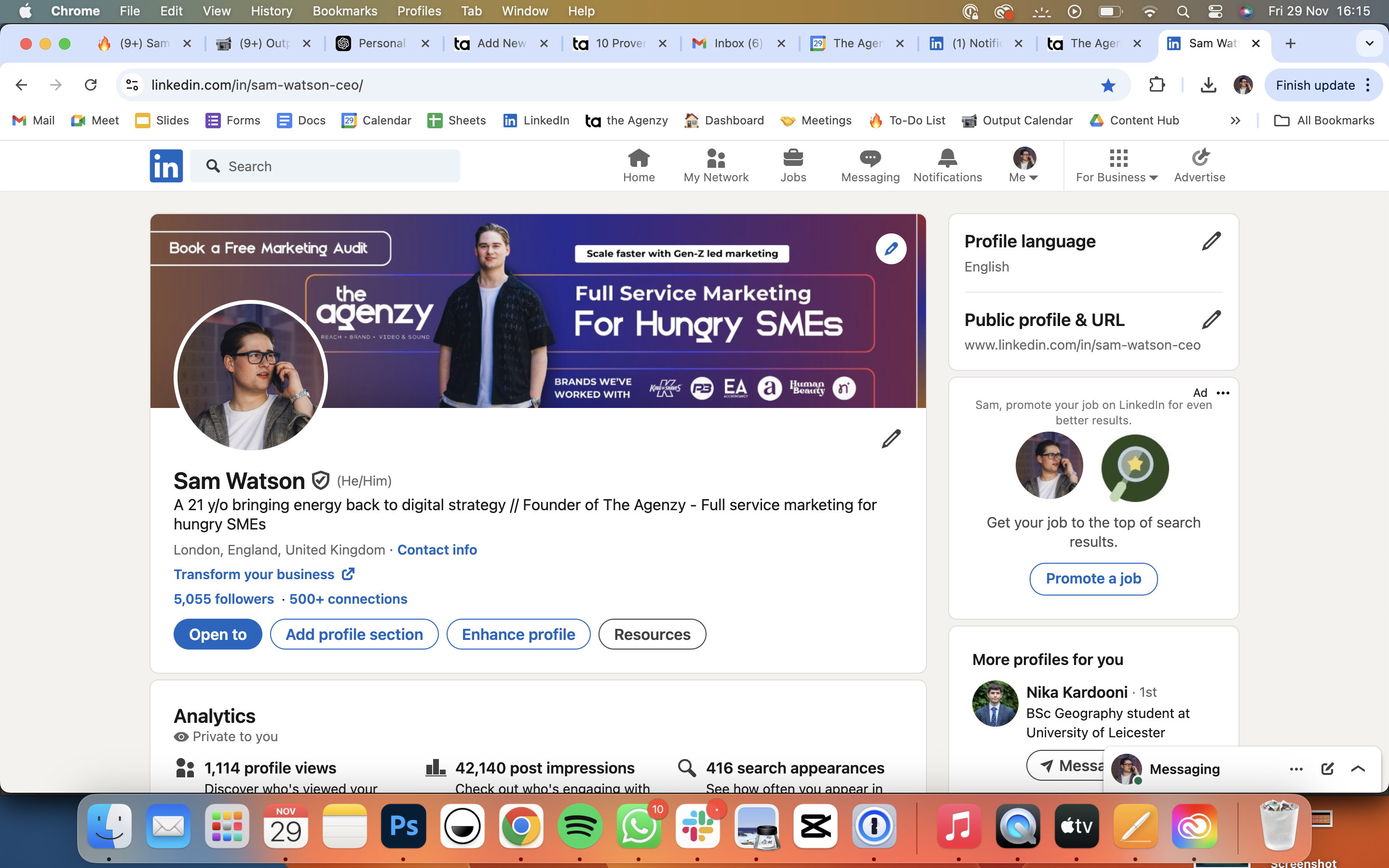This screenshot has width=1389, height=868.
Task: Click Add profile section button
Action: 354,634
